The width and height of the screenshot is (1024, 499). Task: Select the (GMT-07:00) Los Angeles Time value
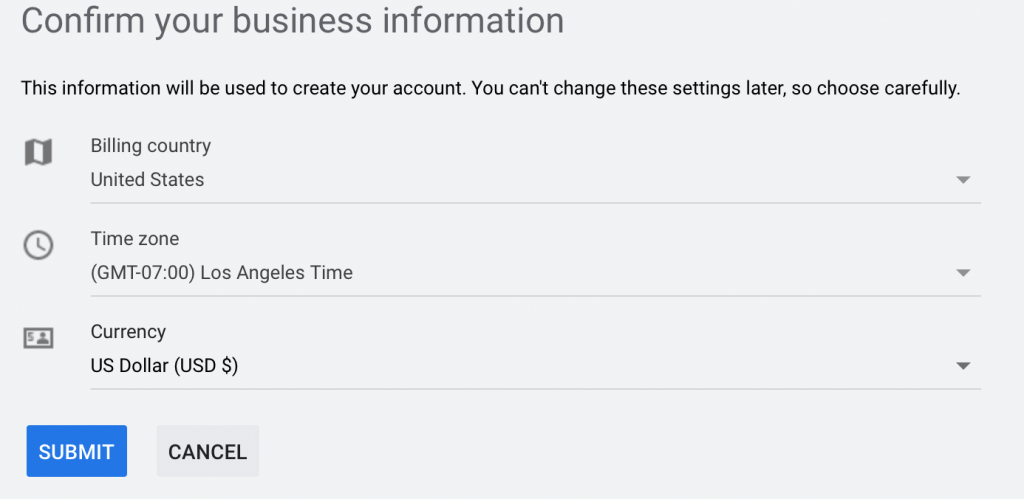click(x=221, y=272)
